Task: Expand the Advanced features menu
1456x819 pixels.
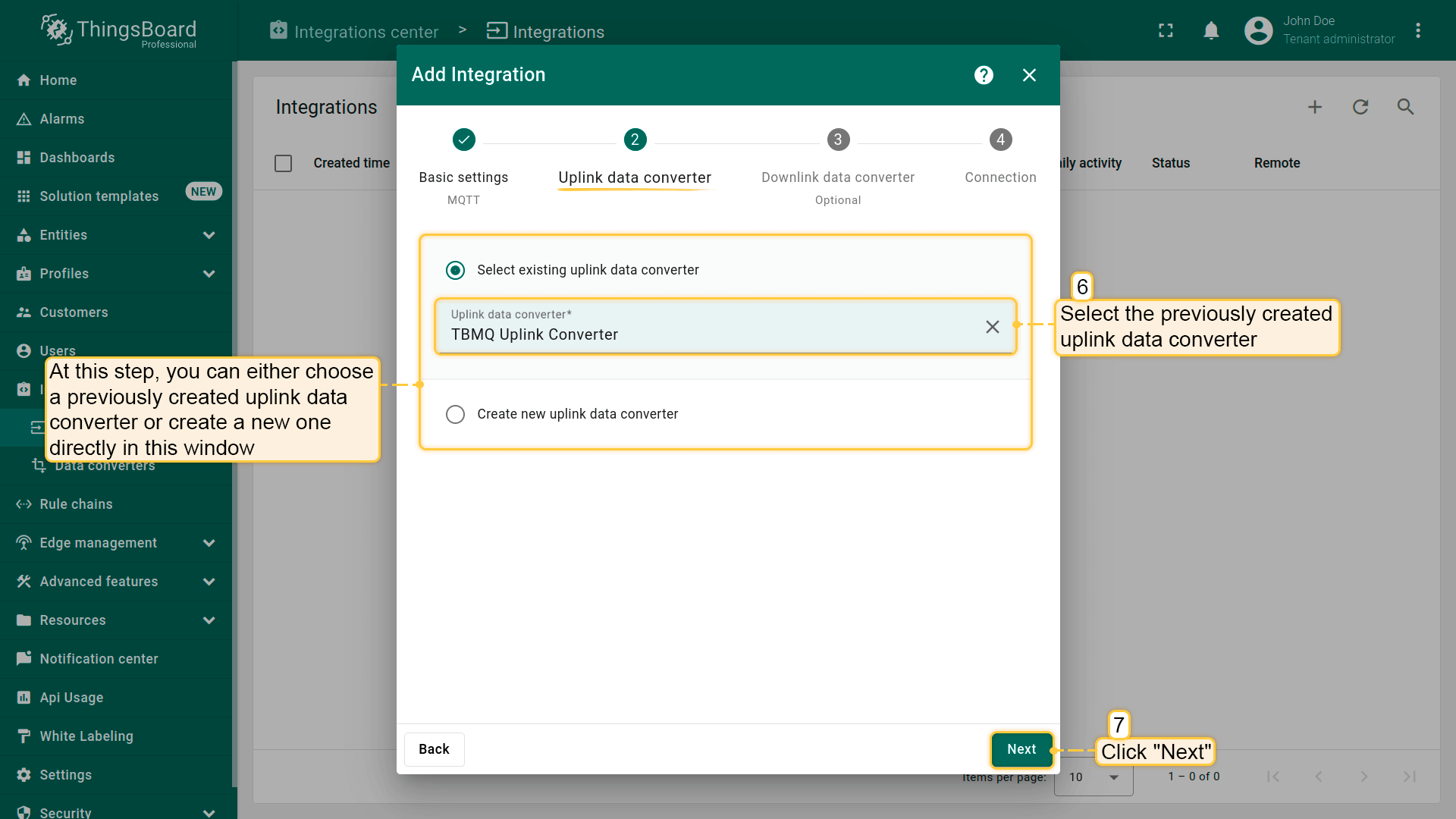Action: pyautogui.click(x=115, y=582)
